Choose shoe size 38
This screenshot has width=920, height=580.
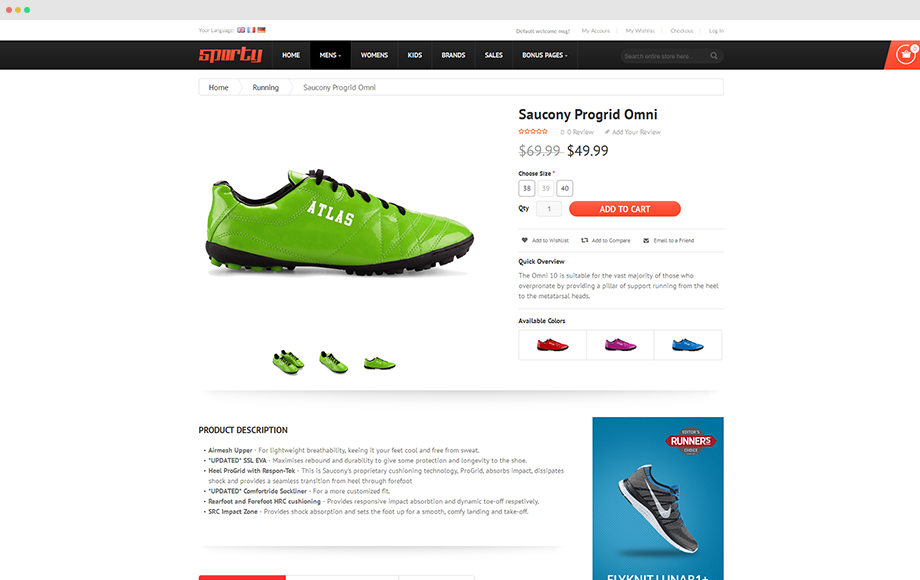pos(527,188)
